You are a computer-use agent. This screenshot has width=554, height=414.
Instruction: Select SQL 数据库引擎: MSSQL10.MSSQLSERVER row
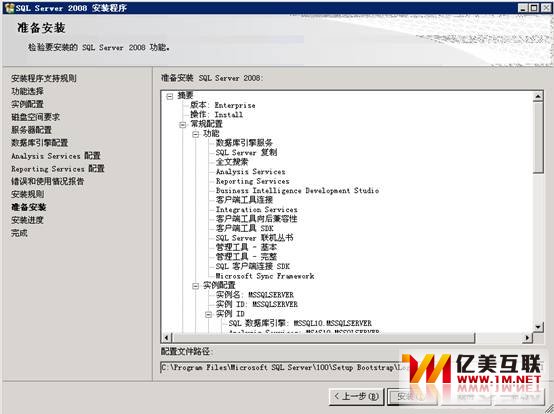point(300,324)
